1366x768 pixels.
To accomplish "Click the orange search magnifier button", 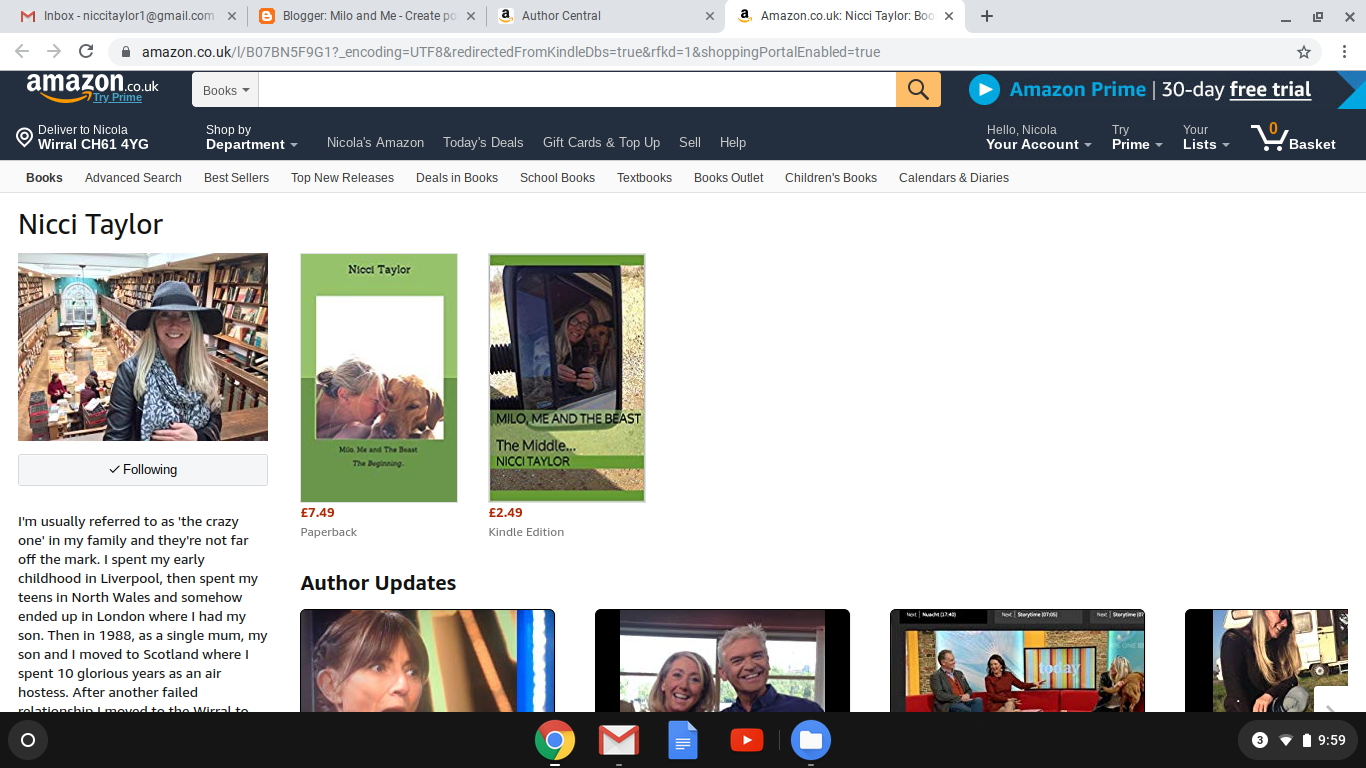I will click(x=918, y=90).
